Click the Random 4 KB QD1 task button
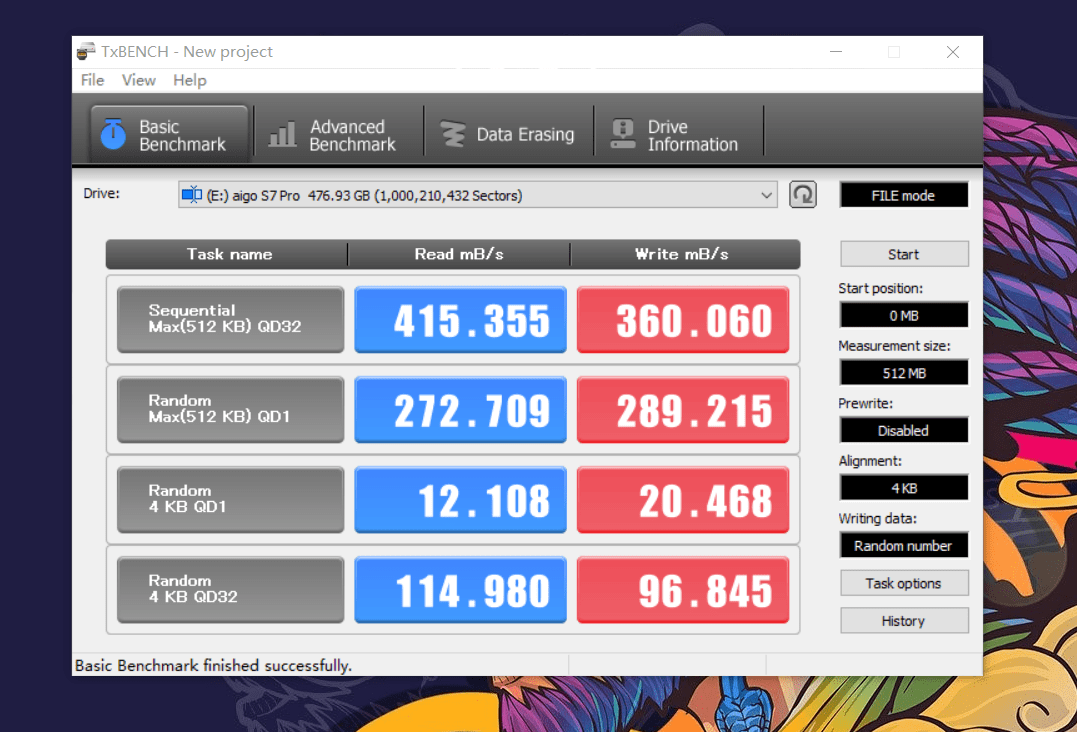 point(230,499)
